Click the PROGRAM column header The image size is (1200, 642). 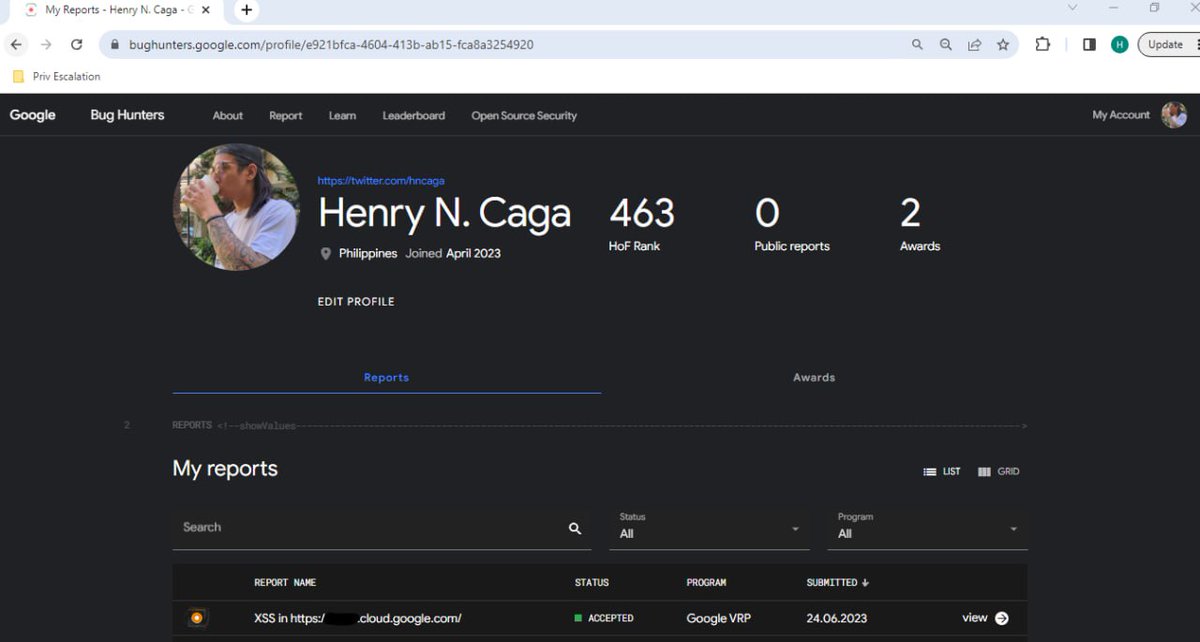[706, 583]
